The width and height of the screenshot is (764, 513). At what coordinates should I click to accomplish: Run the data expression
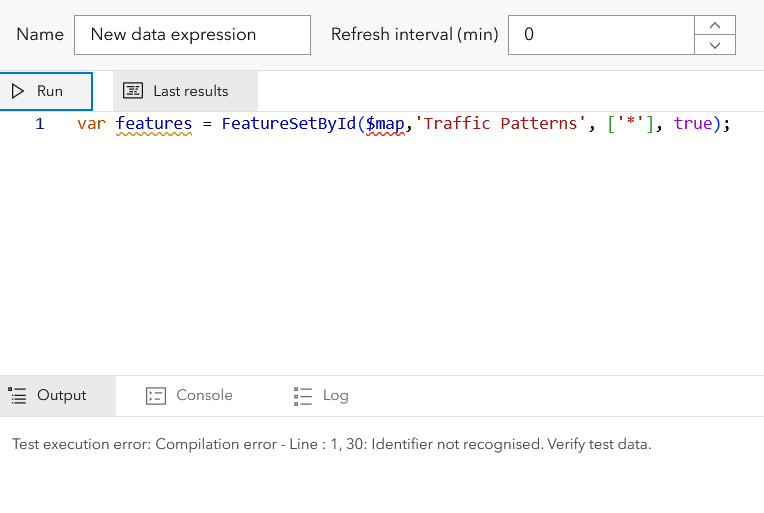46,91
